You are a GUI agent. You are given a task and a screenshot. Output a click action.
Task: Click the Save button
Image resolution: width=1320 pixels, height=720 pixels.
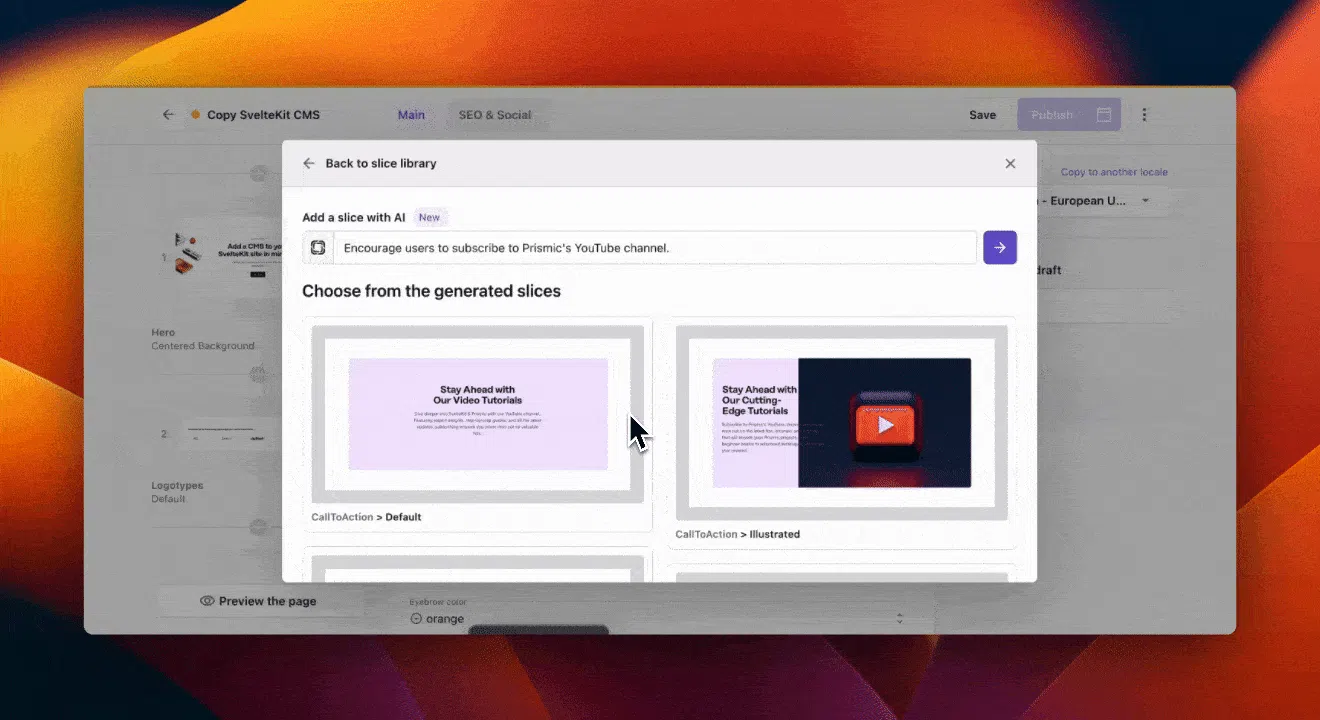(x=982, y=114)
